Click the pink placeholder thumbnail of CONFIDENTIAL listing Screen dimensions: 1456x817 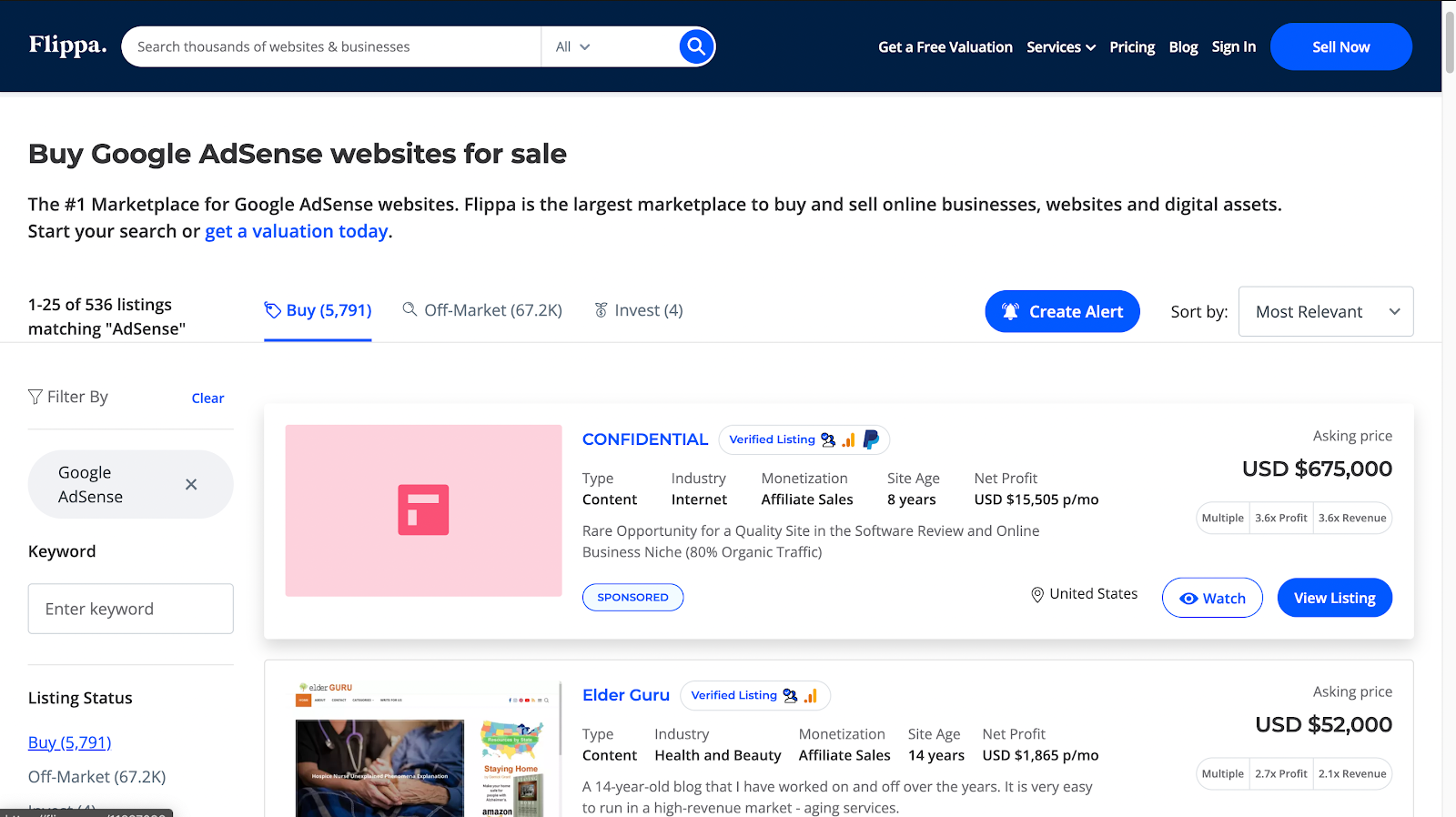click(423, 510)
